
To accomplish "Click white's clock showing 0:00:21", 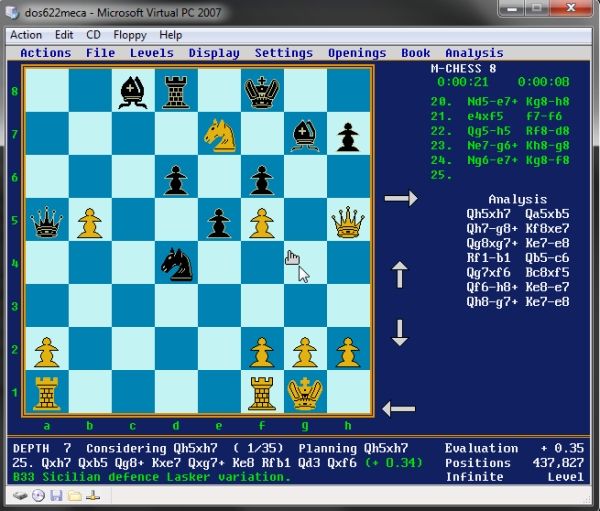I will point(463,82).
